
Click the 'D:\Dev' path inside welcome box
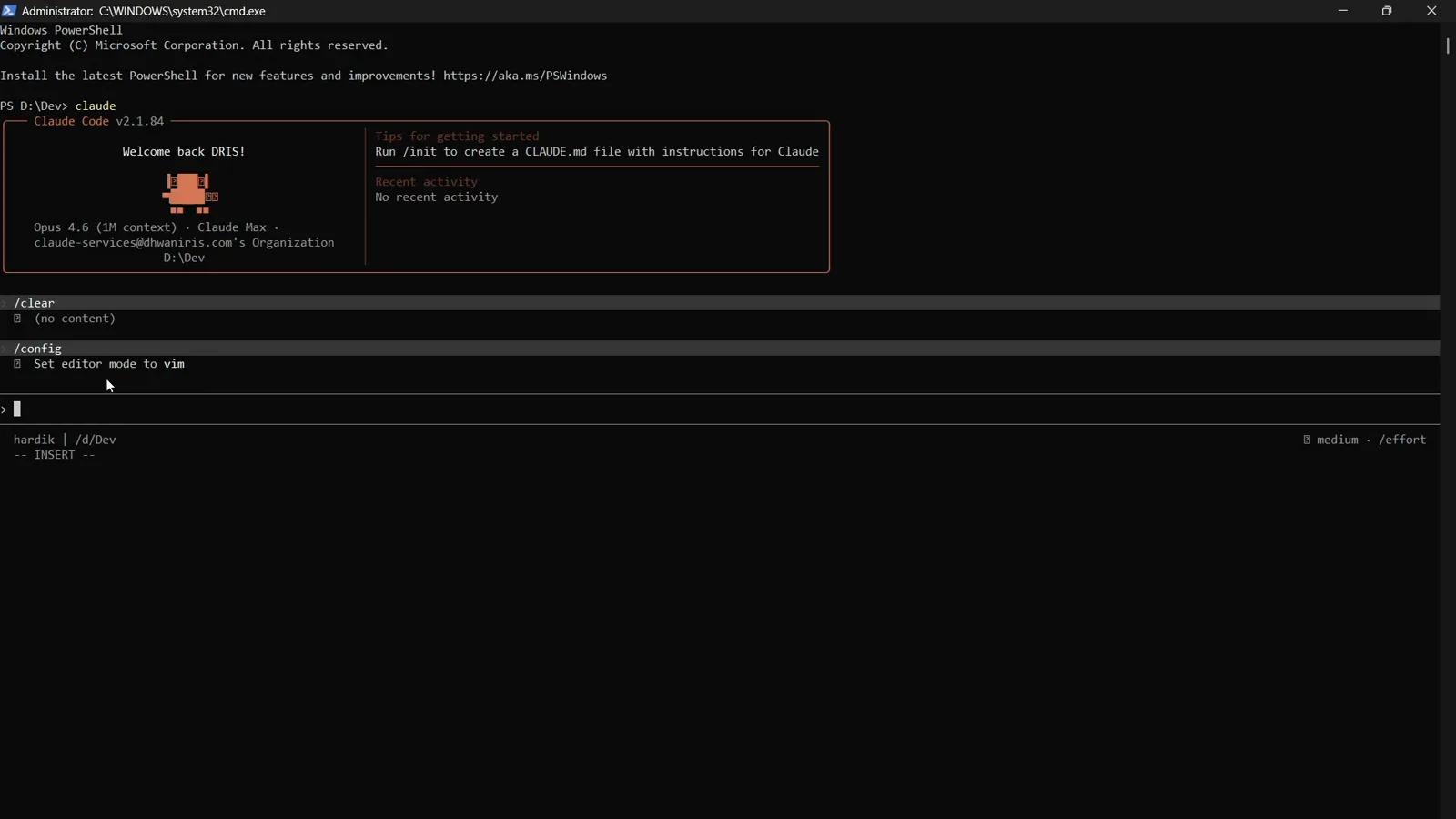pos(184,258)
